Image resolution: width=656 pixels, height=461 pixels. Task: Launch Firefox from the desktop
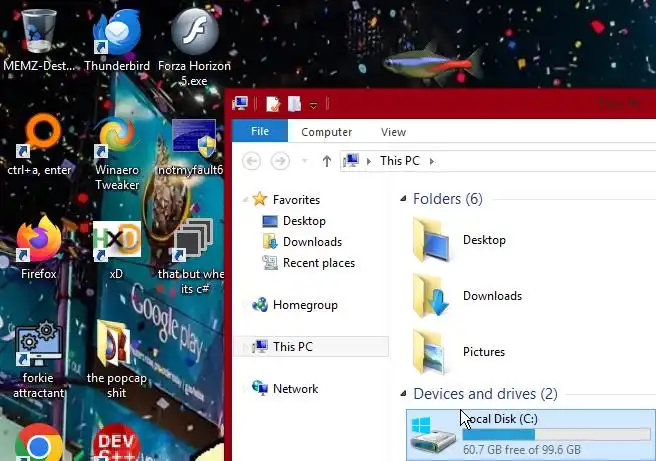click(38, 239)
